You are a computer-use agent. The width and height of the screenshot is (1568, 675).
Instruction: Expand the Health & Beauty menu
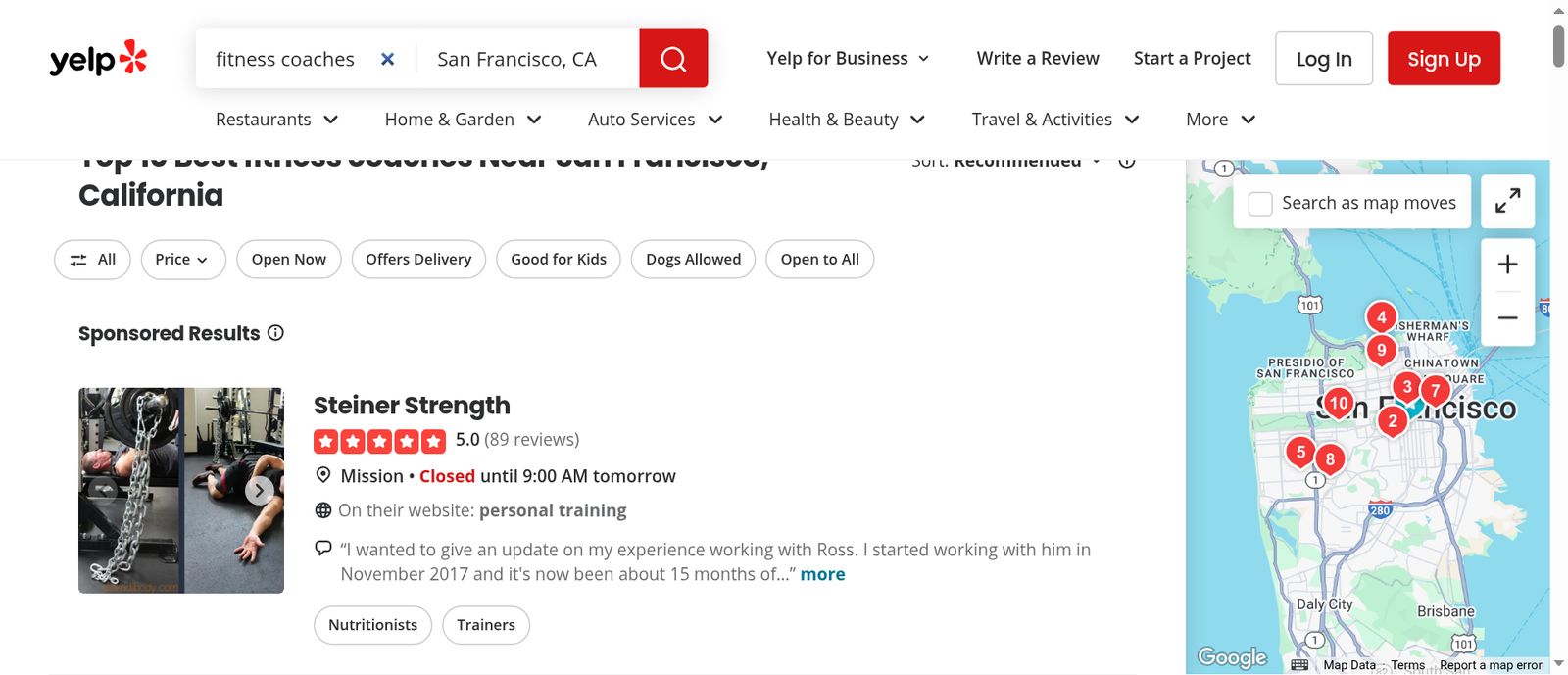[847, 120]
